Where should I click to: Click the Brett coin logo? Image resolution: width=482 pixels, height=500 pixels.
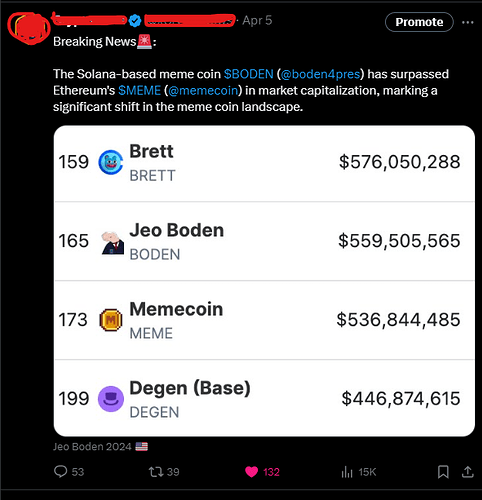click(x=111, y=162)
